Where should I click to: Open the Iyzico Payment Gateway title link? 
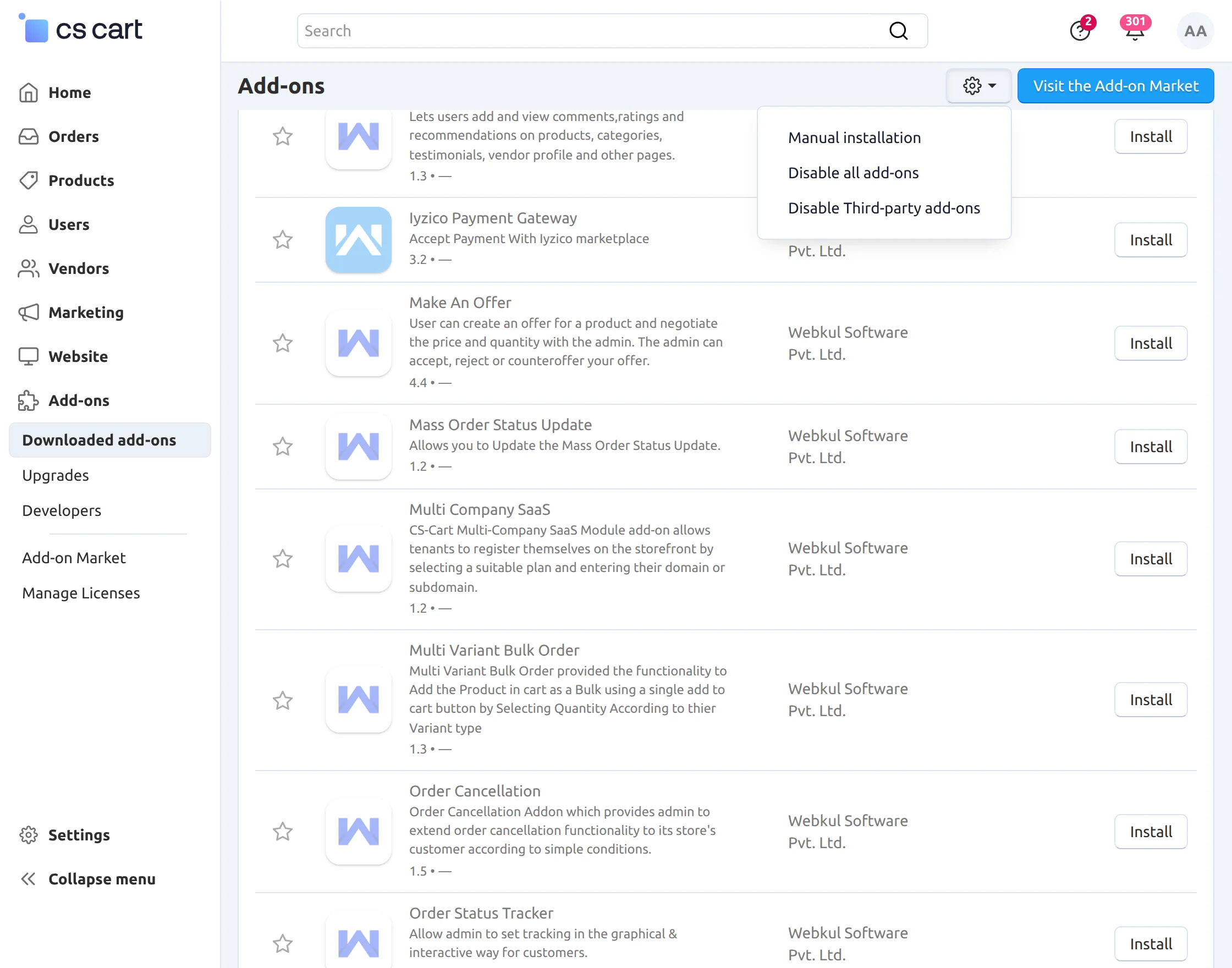pyautogui.click(x=493, y=218)
